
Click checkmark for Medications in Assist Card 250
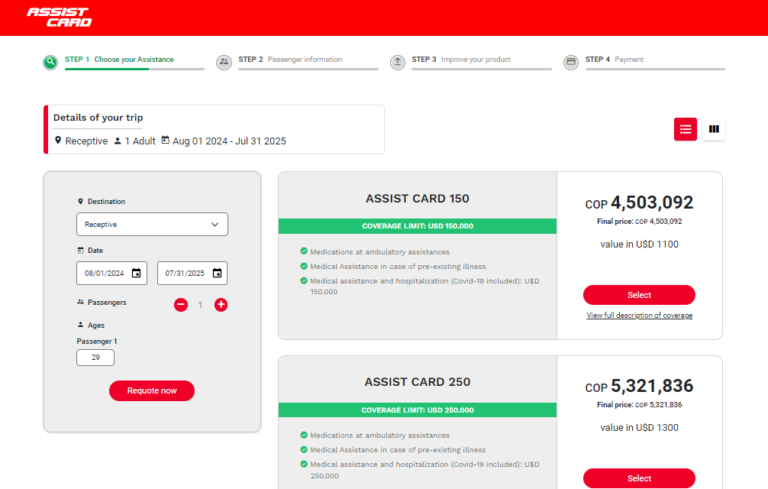[x=304, y=435]
